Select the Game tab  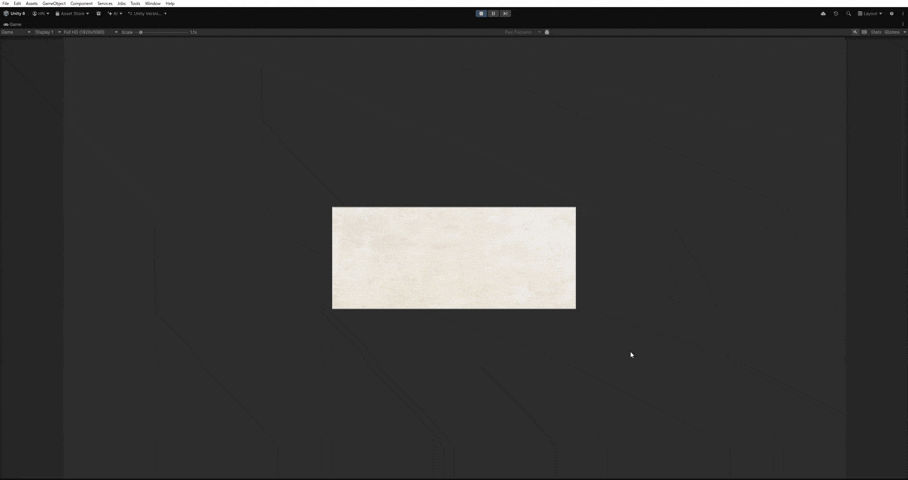coord(12,24)
